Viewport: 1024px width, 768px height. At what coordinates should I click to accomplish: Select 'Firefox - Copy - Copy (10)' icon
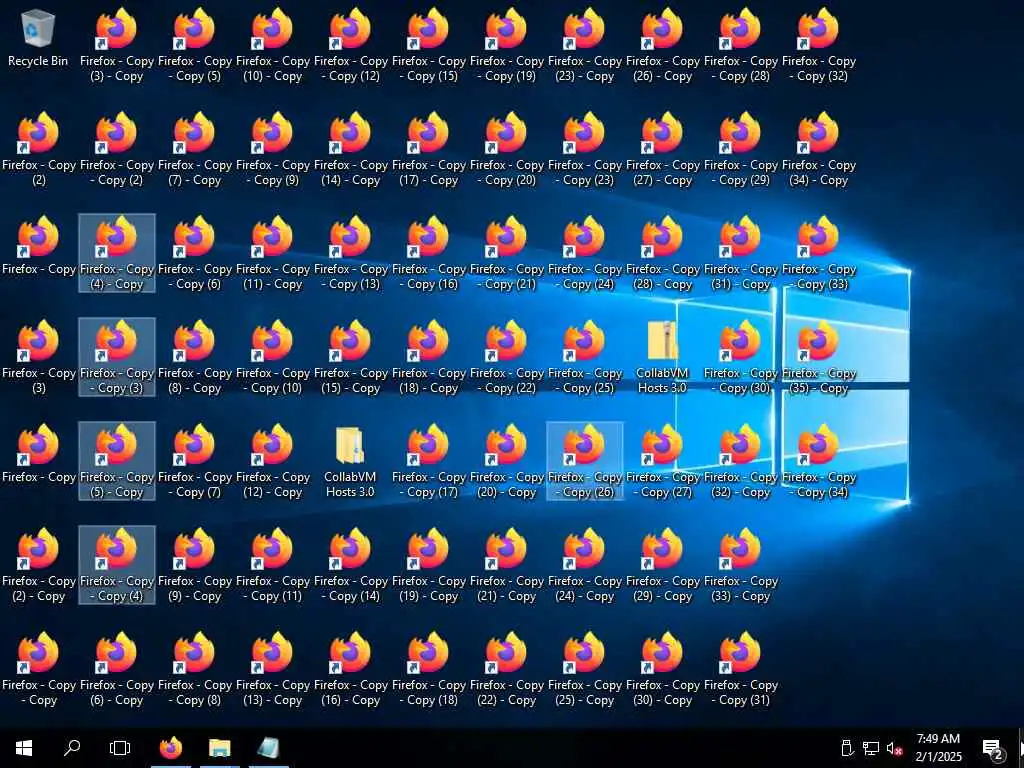coord(272,357)
